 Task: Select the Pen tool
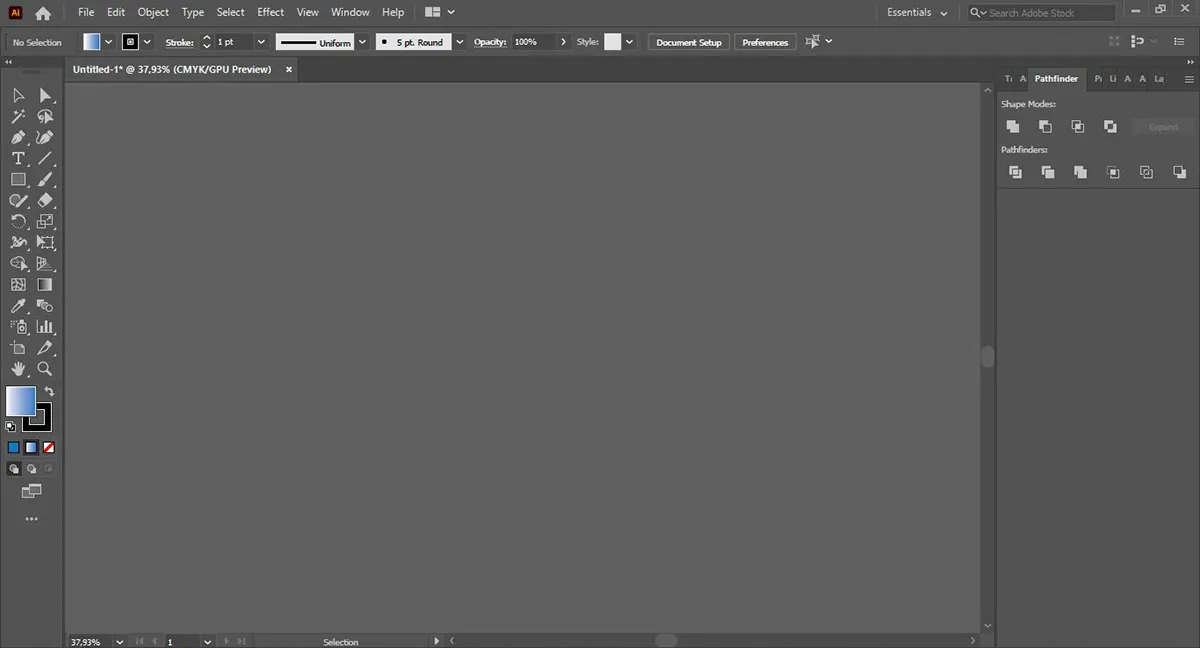pyautogui.click(x=18, y=137)
